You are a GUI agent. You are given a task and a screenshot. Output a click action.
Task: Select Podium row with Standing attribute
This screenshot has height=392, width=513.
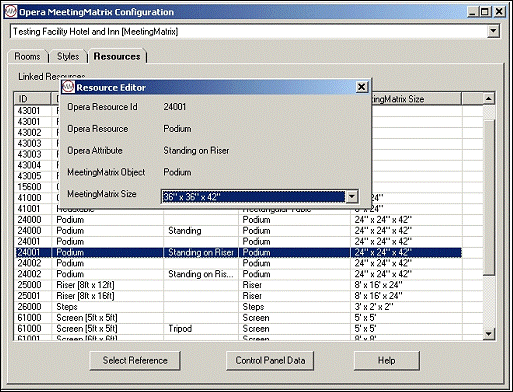click(x=238, y=231)
